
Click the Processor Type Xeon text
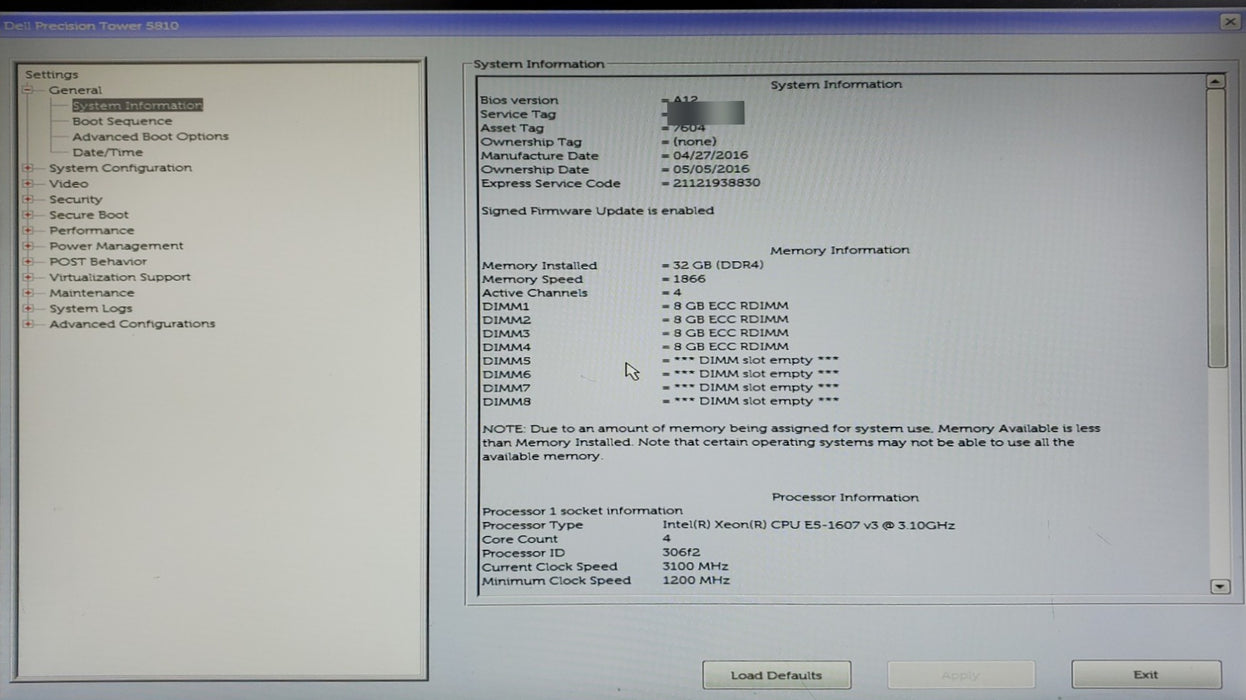coord(808,525)
